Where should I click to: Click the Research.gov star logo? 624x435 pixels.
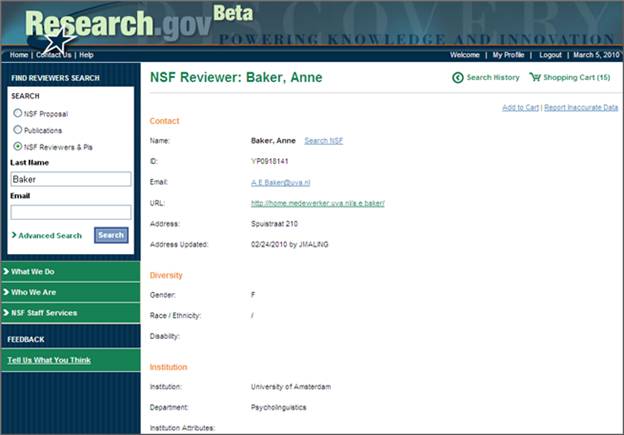coord(60,40)
